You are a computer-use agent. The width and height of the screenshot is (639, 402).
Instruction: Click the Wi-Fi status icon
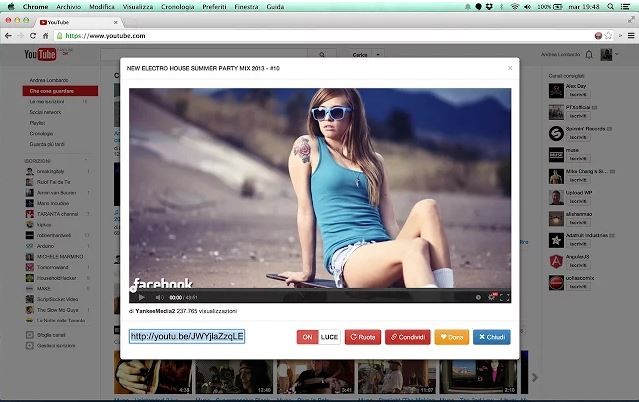[515, 7]
